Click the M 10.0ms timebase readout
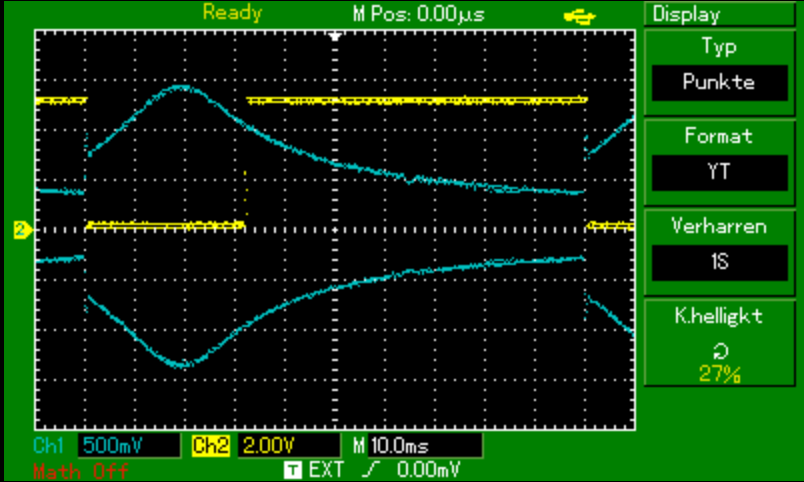Screen dimensions: 804x482 click(x=415, y=445)
